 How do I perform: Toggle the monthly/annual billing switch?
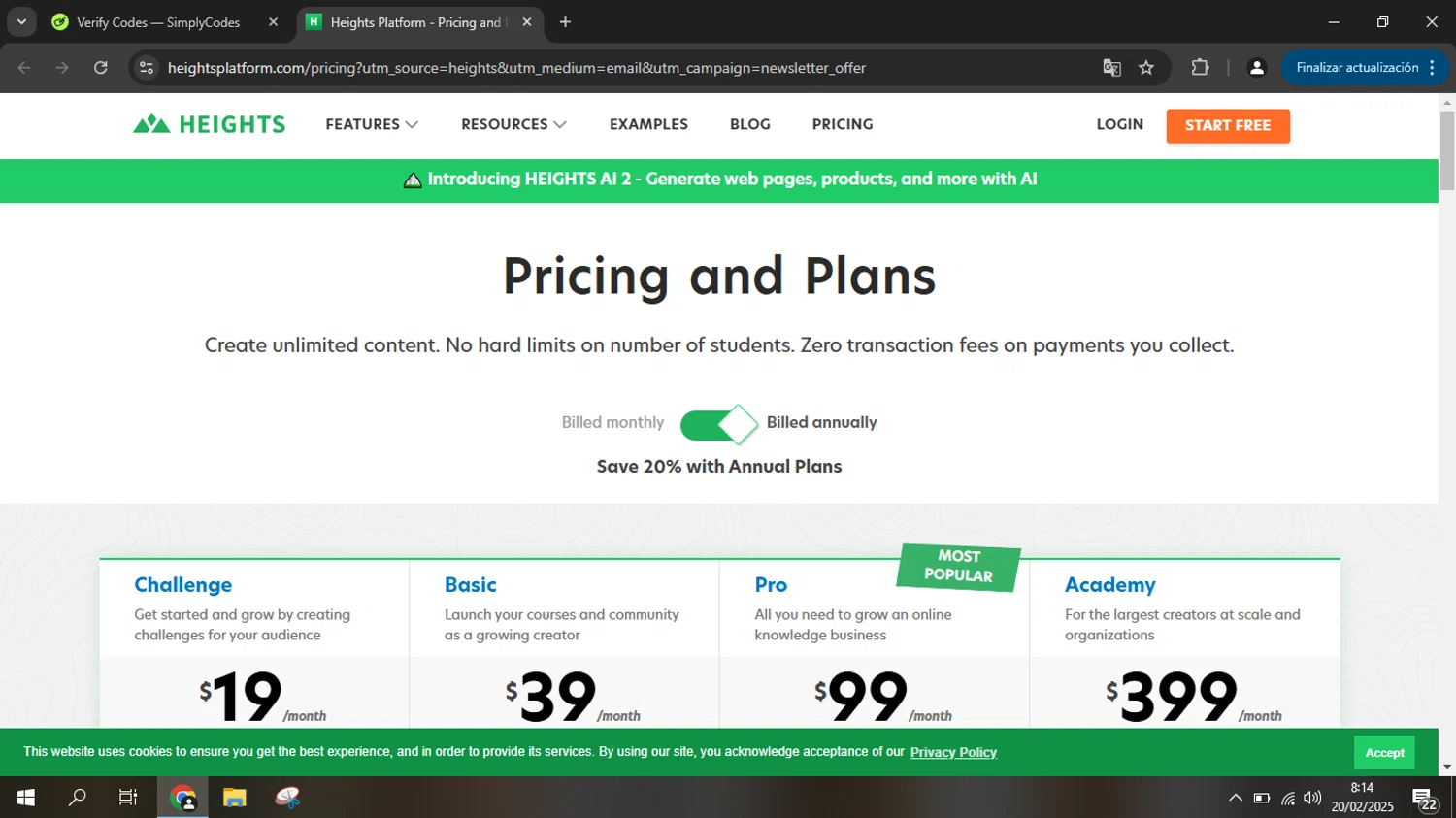point(719,424)
